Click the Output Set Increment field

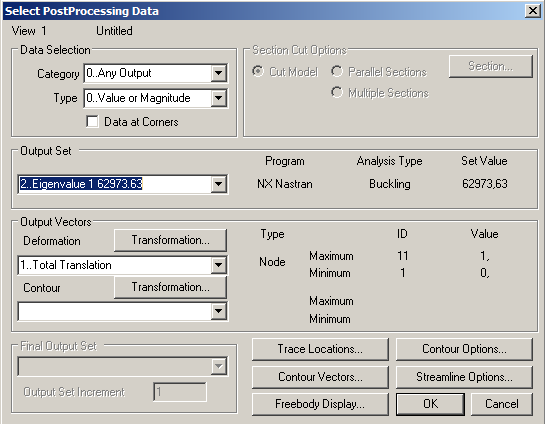(x=180, y=392)
